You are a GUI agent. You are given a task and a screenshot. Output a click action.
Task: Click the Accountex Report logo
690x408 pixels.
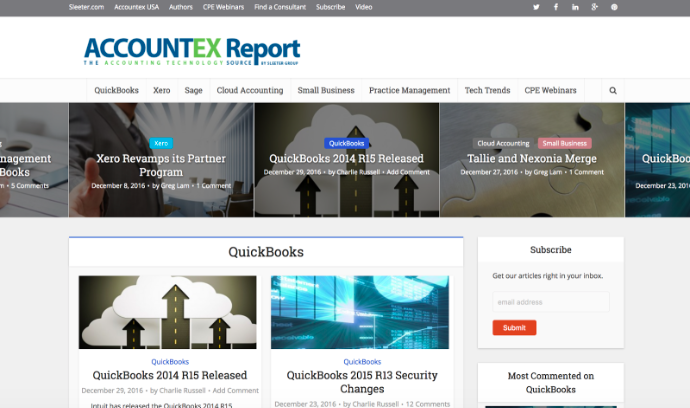pos(192,51)
